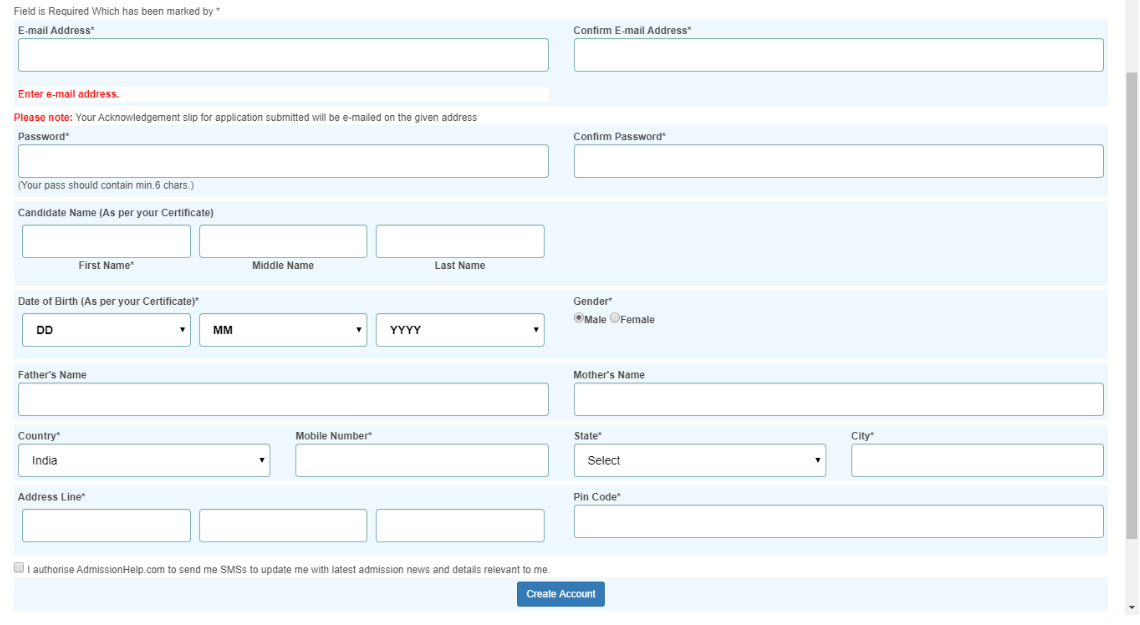Click the Pin Code input field

(x=838, y=521)
